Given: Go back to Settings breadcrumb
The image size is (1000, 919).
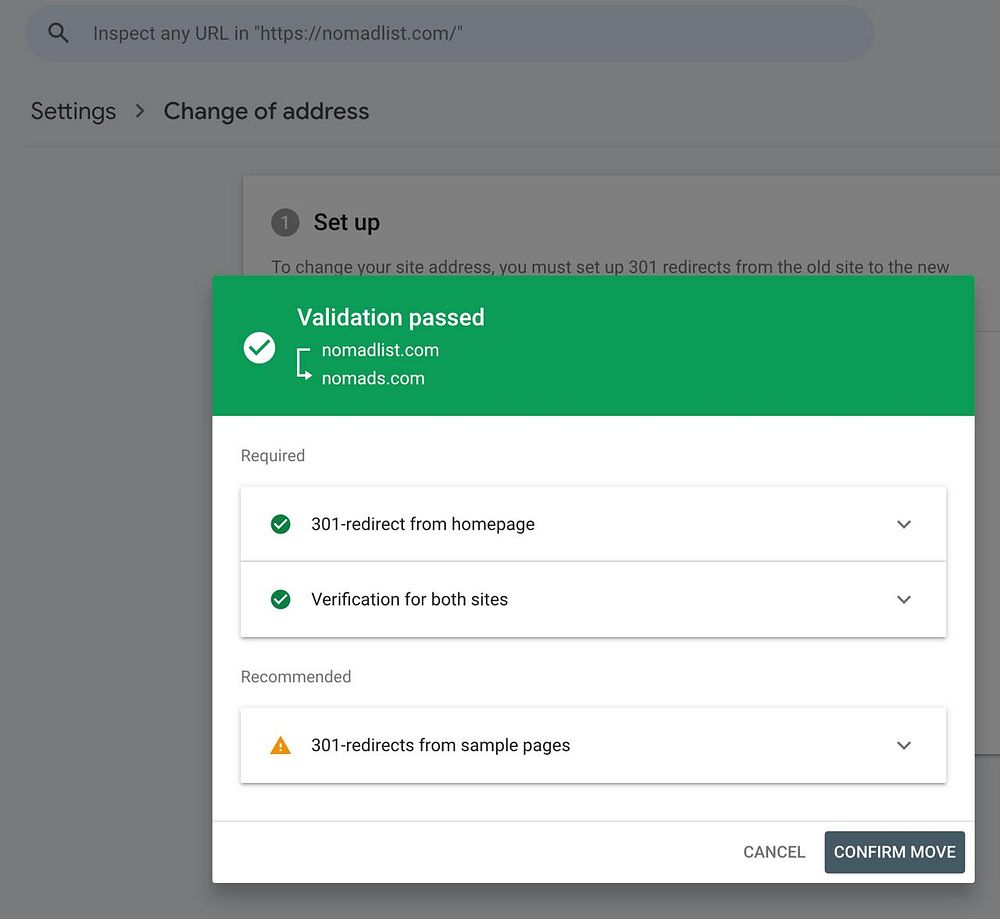Looking at the screenshot, I should click(x=73, y=111).
